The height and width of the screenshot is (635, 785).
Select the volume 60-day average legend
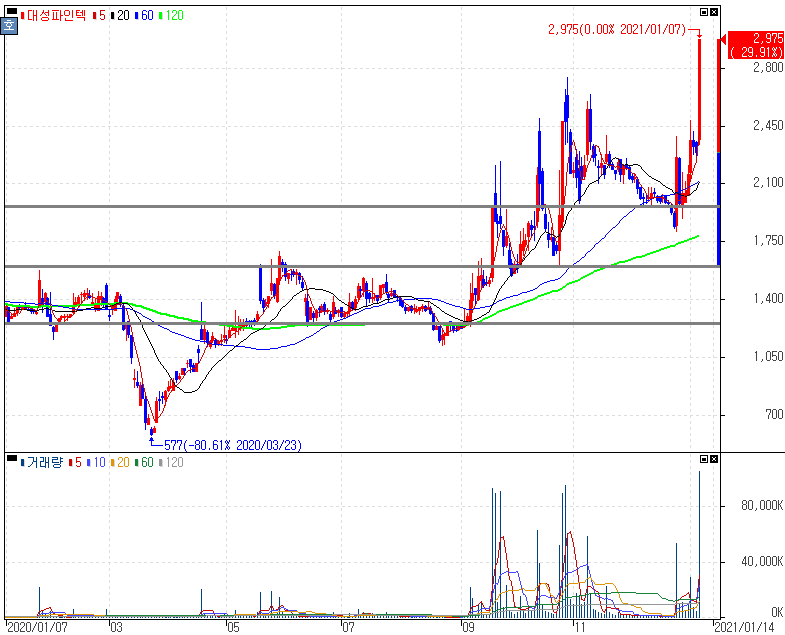point(144,462)
